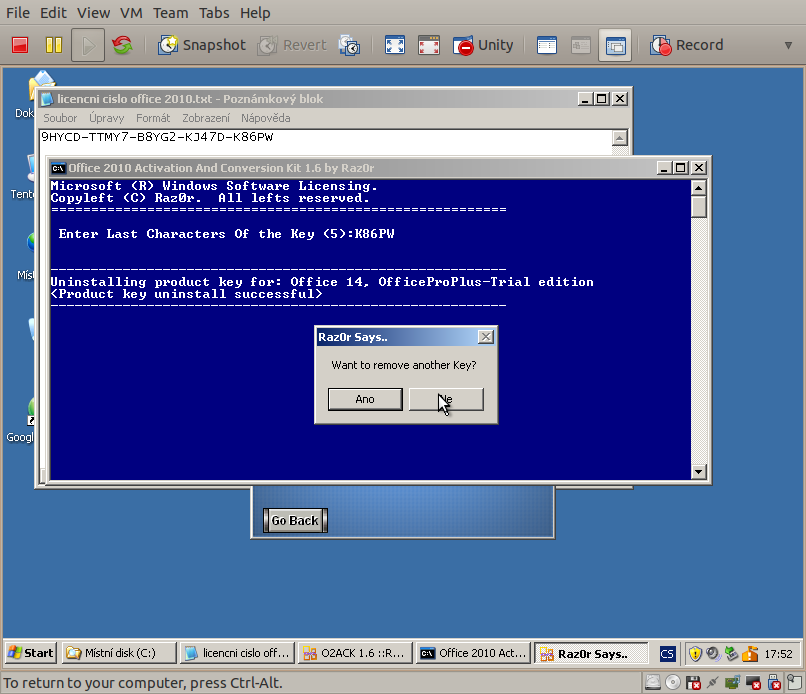Open the snapshot manager icon

click(x=350, y=45)
